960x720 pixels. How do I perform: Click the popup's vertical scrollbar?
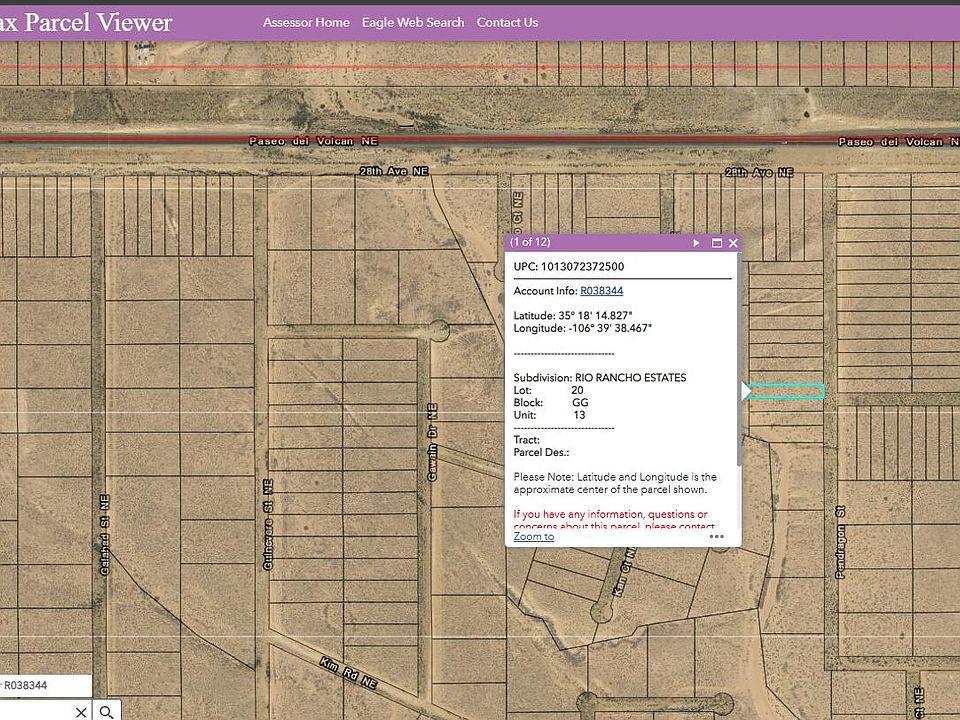tap(739, 358)
